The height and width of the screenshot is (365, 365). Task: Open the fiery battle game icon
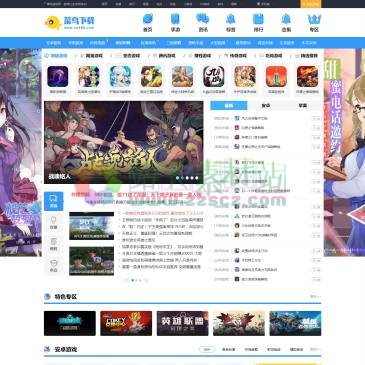tap(307, 76)
